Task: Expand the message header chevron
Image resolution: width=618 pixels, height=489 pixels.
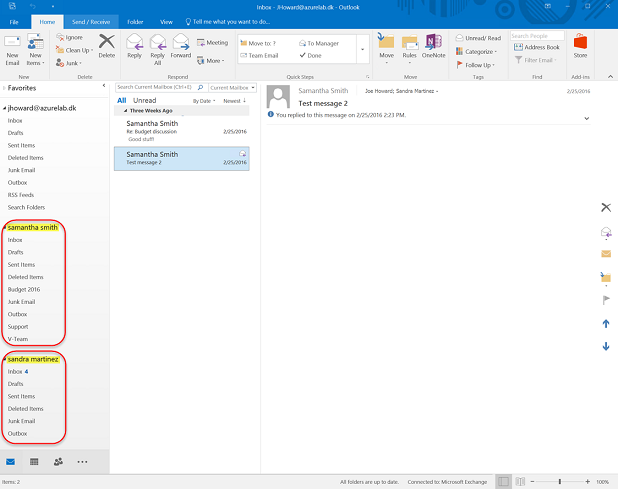Action: (x=586, y=118)
